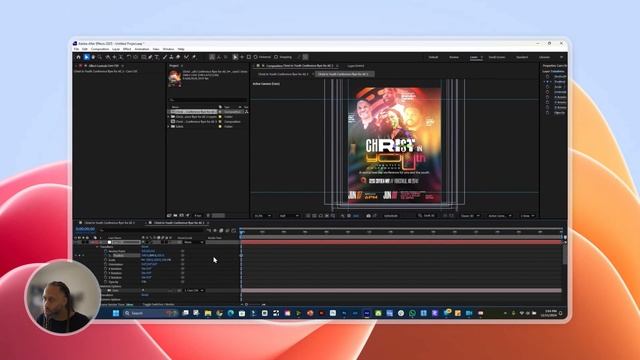Select the Selection tool arrow

(x=87, y=57)
